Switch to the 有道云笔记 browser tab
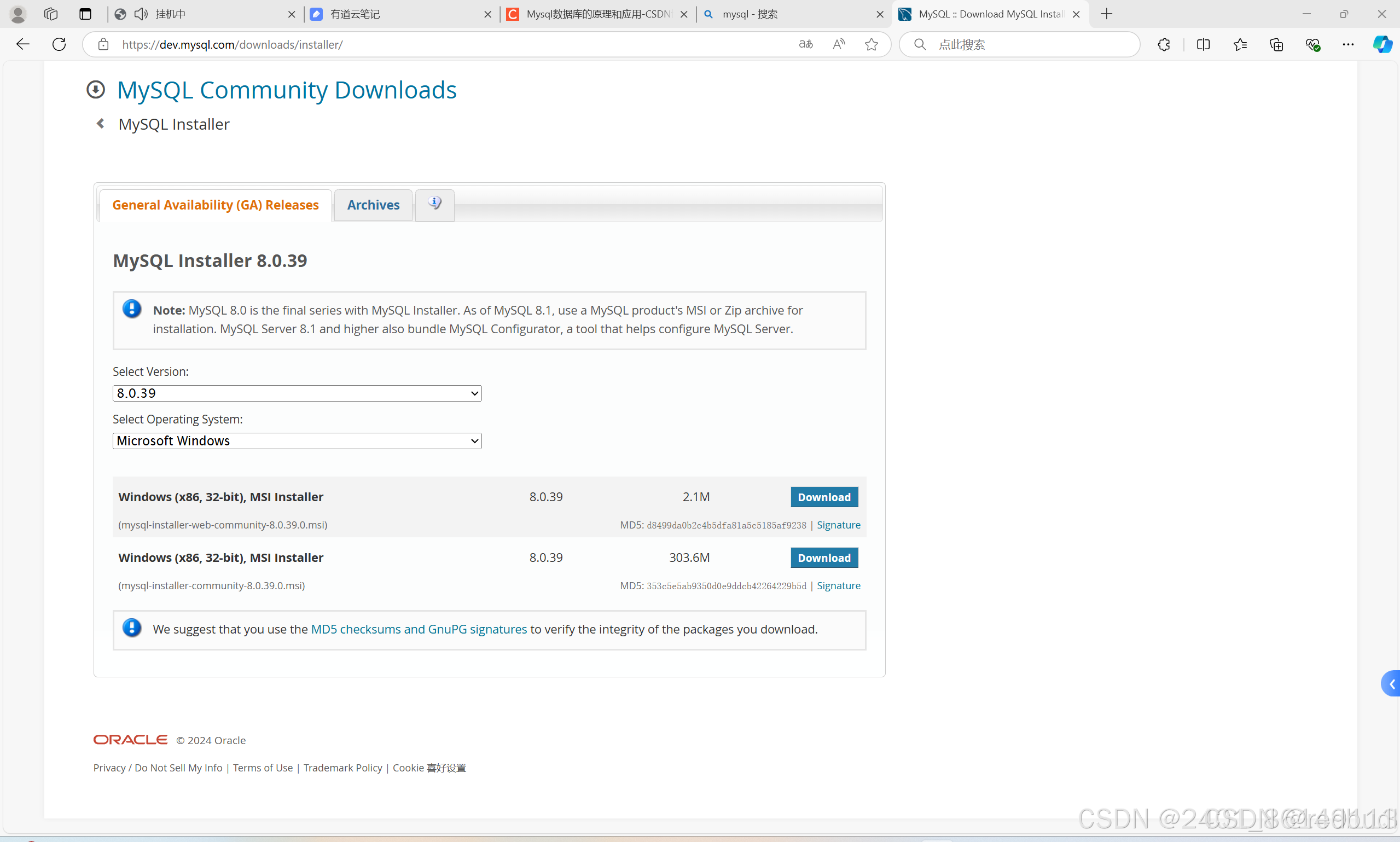Screen dimensions: 1400x842 click(x=397, y=14)
